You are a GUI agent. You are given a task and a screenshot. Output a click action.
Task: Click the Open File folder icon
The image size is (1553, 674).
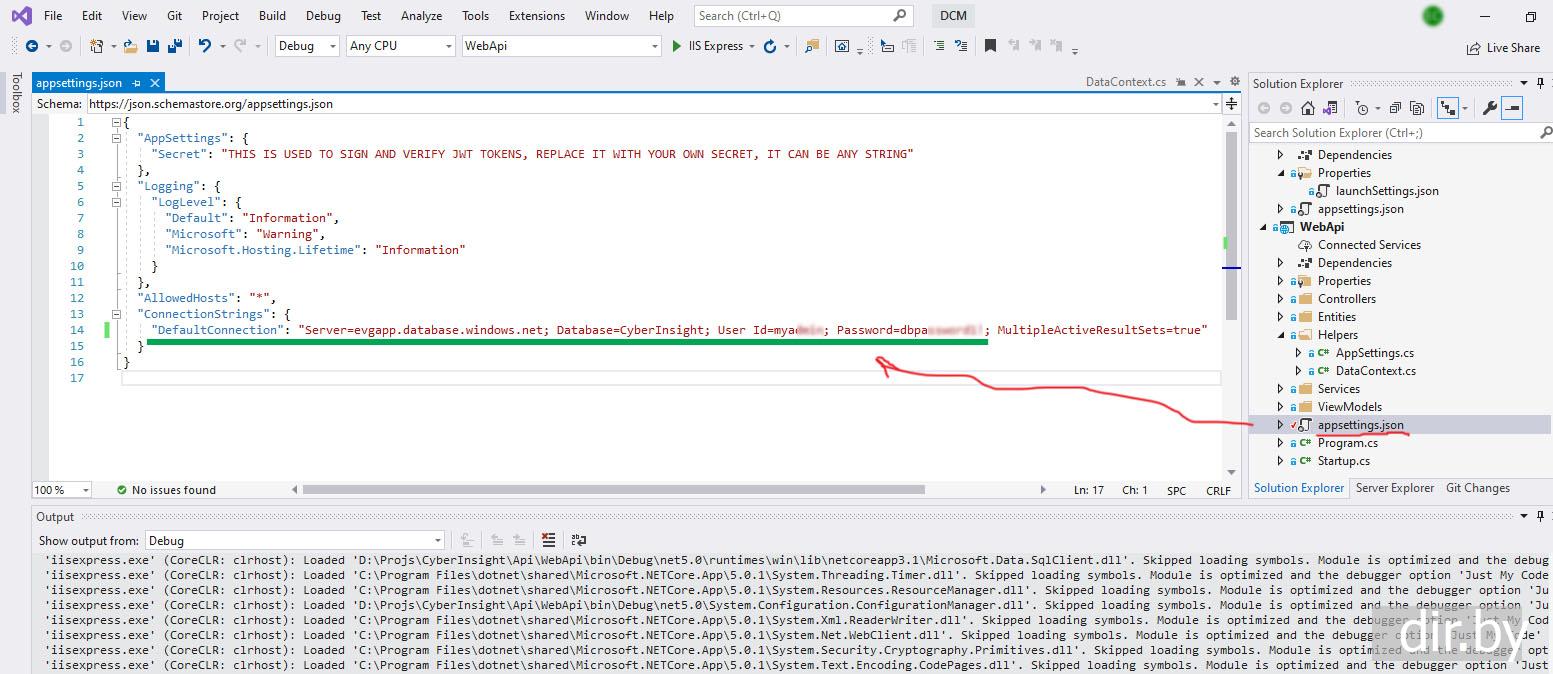(131, 46)
